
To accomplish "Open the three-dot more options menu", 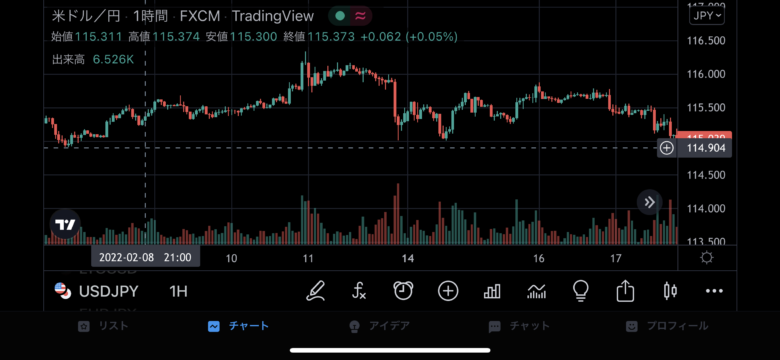I will [x=714, y=291].
